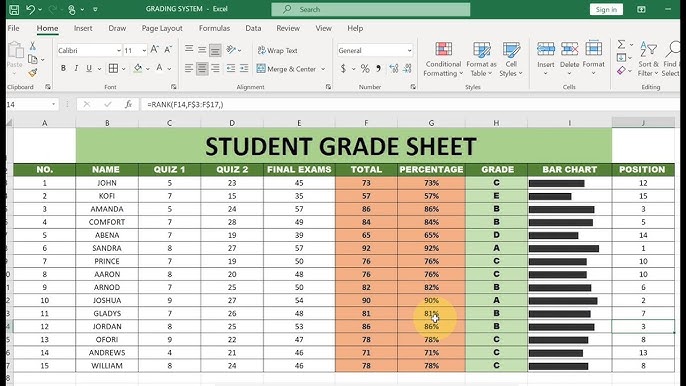Click Increase Indent icon
This screenshot has height=386, width=686.
[x=244, y=68]
